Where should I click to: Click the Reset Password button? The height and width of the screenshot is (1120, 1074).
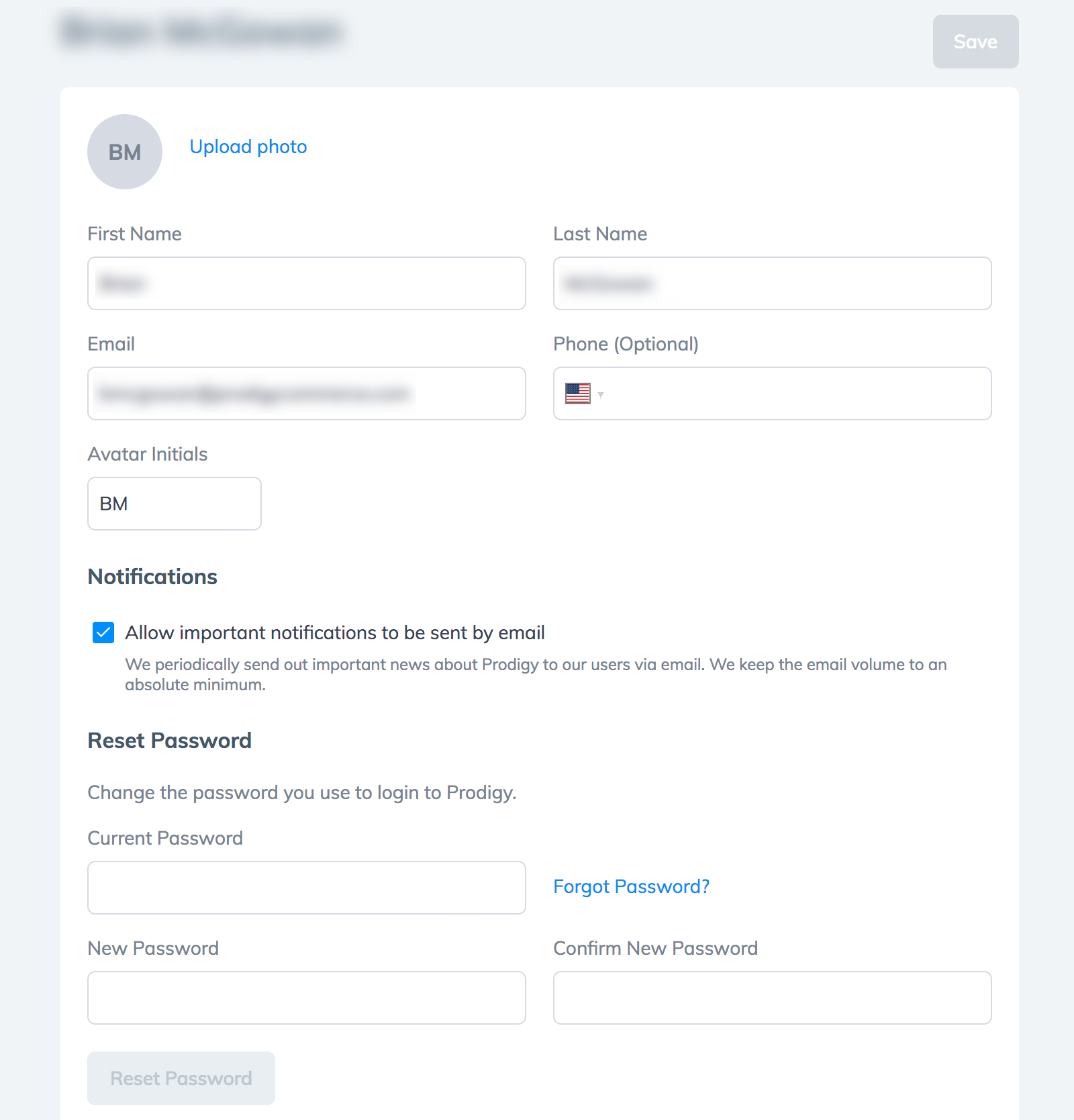coord(181,1078)
